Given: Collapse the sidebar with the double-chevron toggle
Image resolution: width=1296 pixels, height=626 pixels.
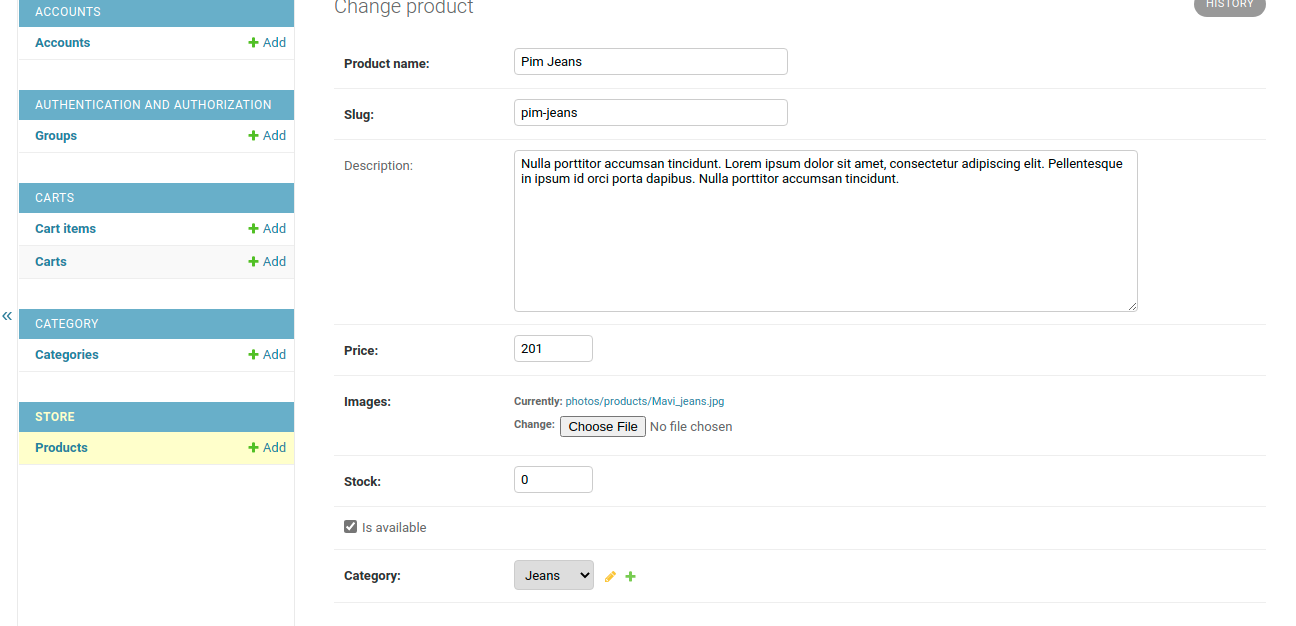Looking at the screenshot, I should [7, 316].
